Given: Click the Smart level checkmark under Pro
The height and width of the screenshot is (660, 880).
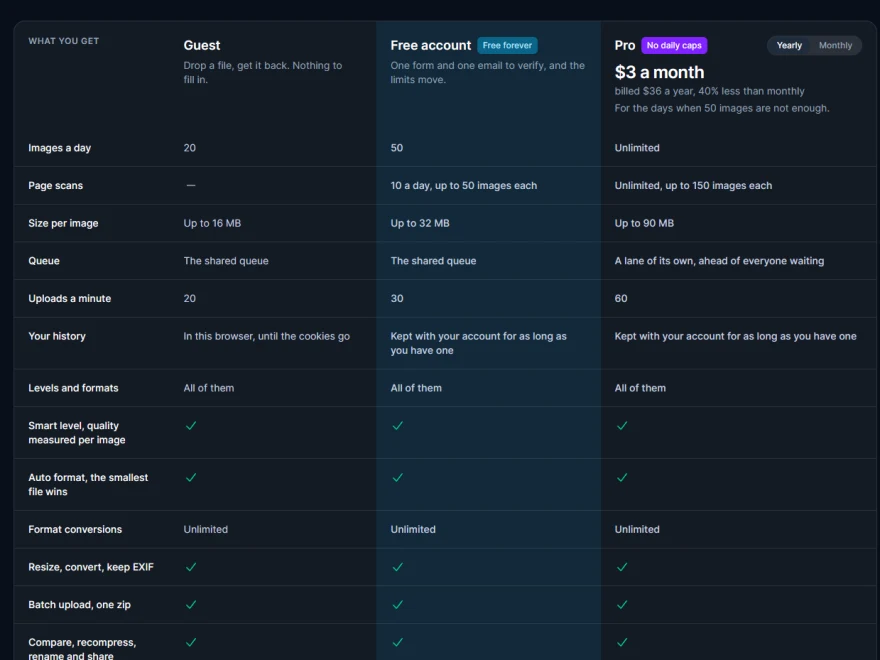Looking at the screenshot, I should point(622,426).
